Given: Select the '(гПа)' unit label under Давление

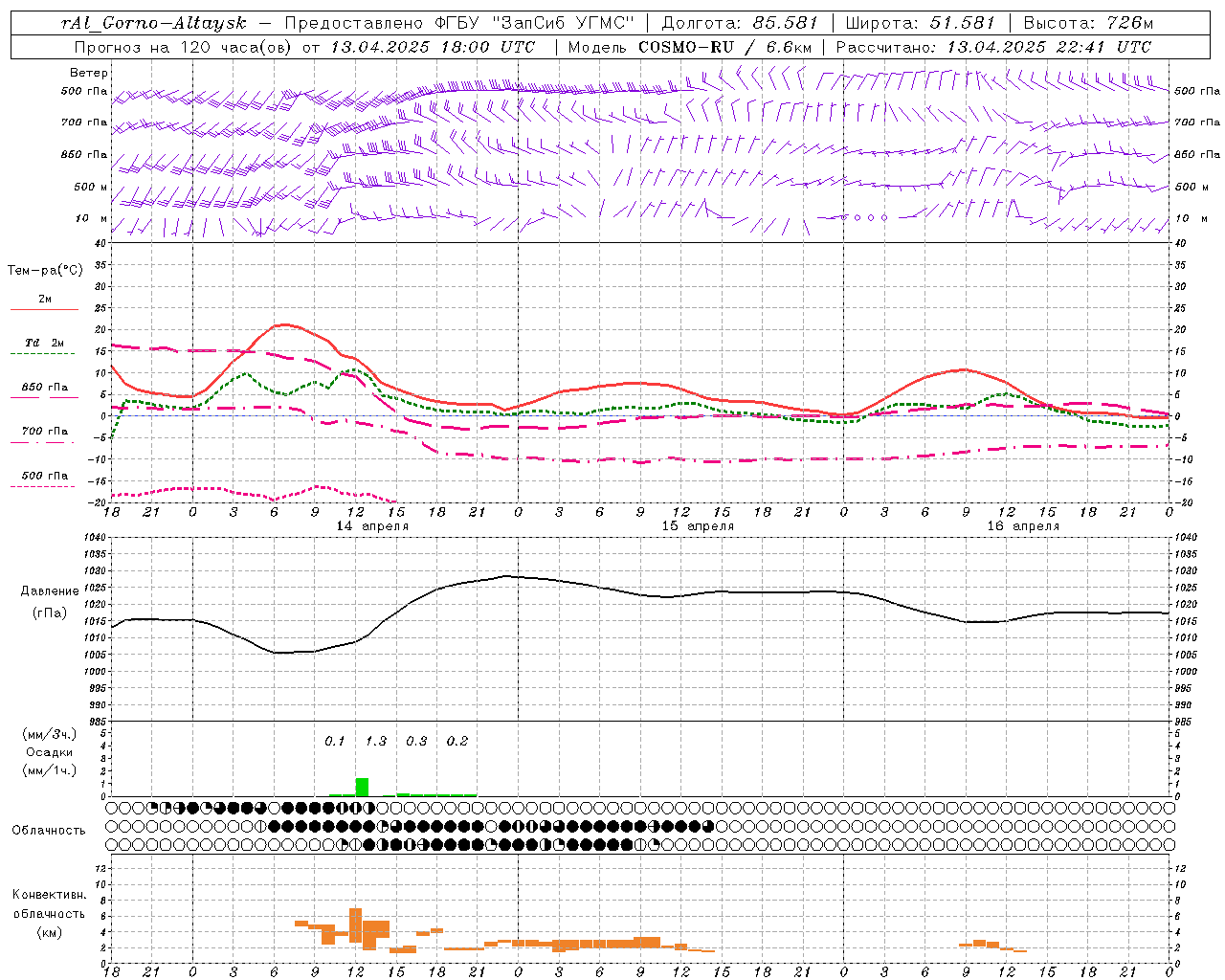Looking at the screenshot, I should click(x=50, y=612).
